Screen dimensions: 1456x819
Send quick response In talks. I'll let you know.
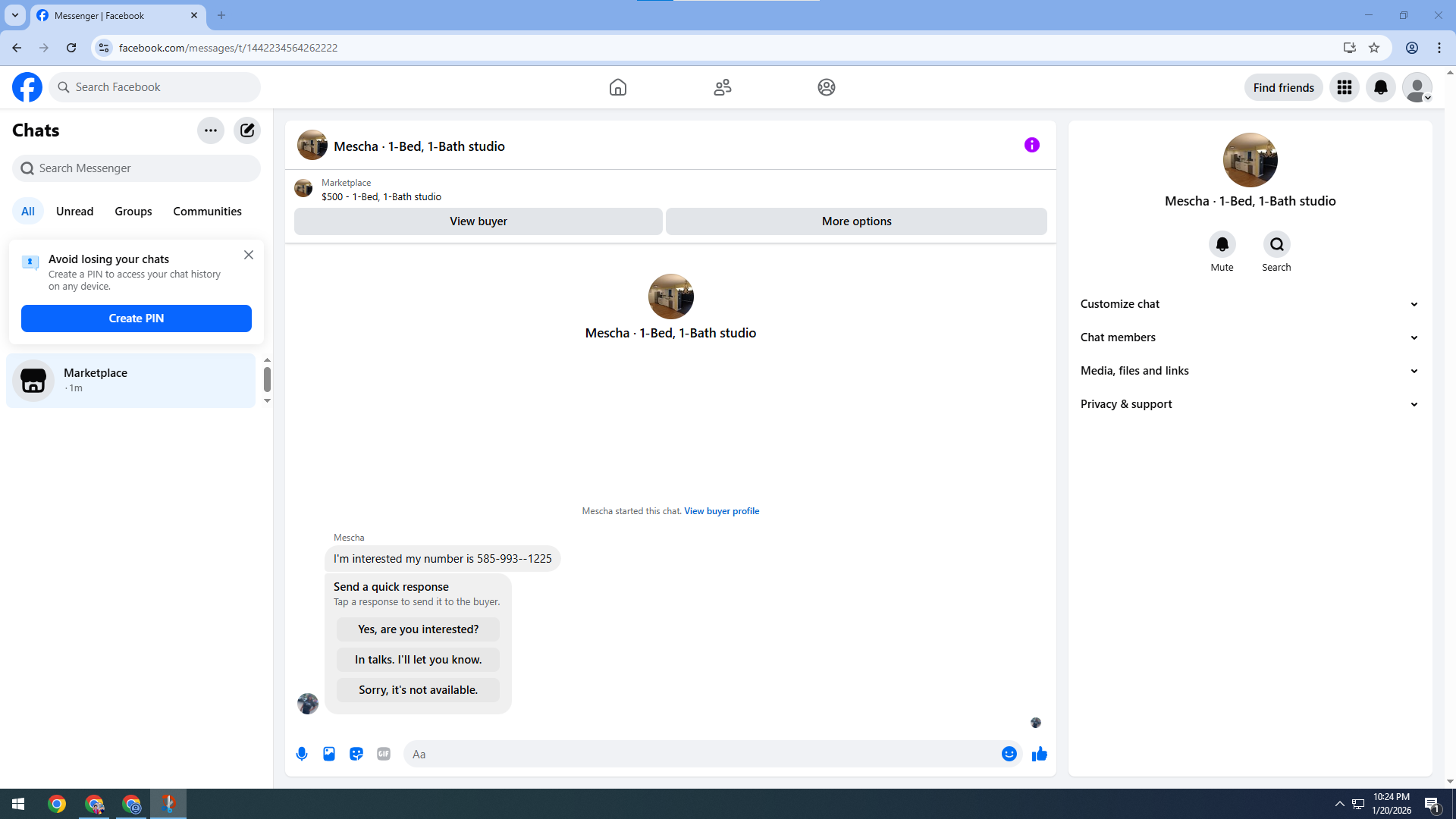pos(419,660)
